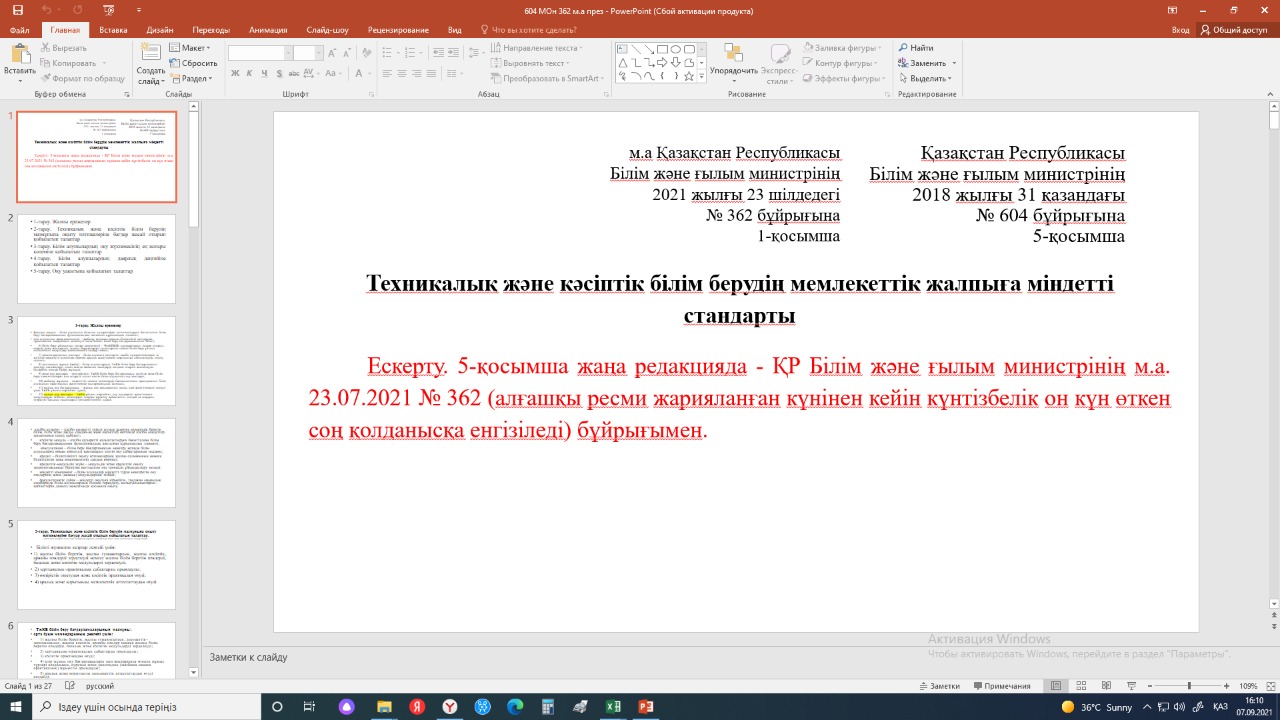The image size is (1280, 720).
Task: Open Layout (Макет) dropdown
Action: (190, 47)
